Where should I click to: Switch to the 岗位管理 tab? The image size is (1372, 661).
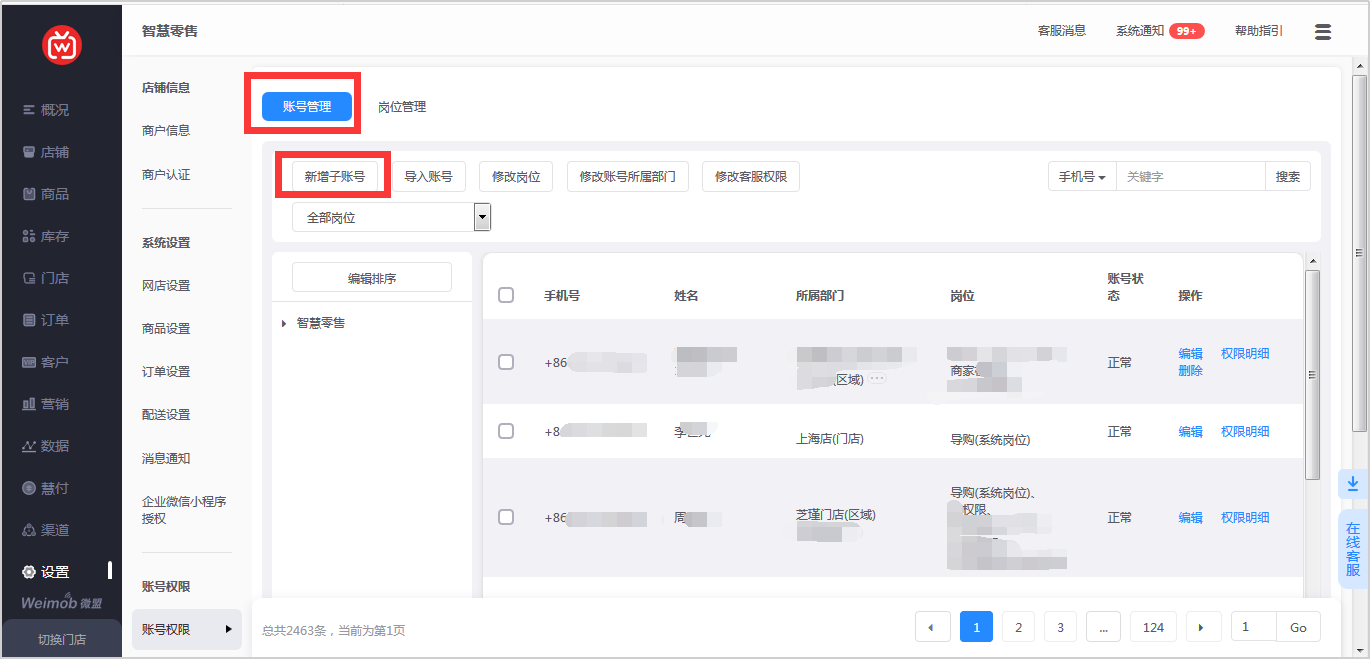(402, 107)
